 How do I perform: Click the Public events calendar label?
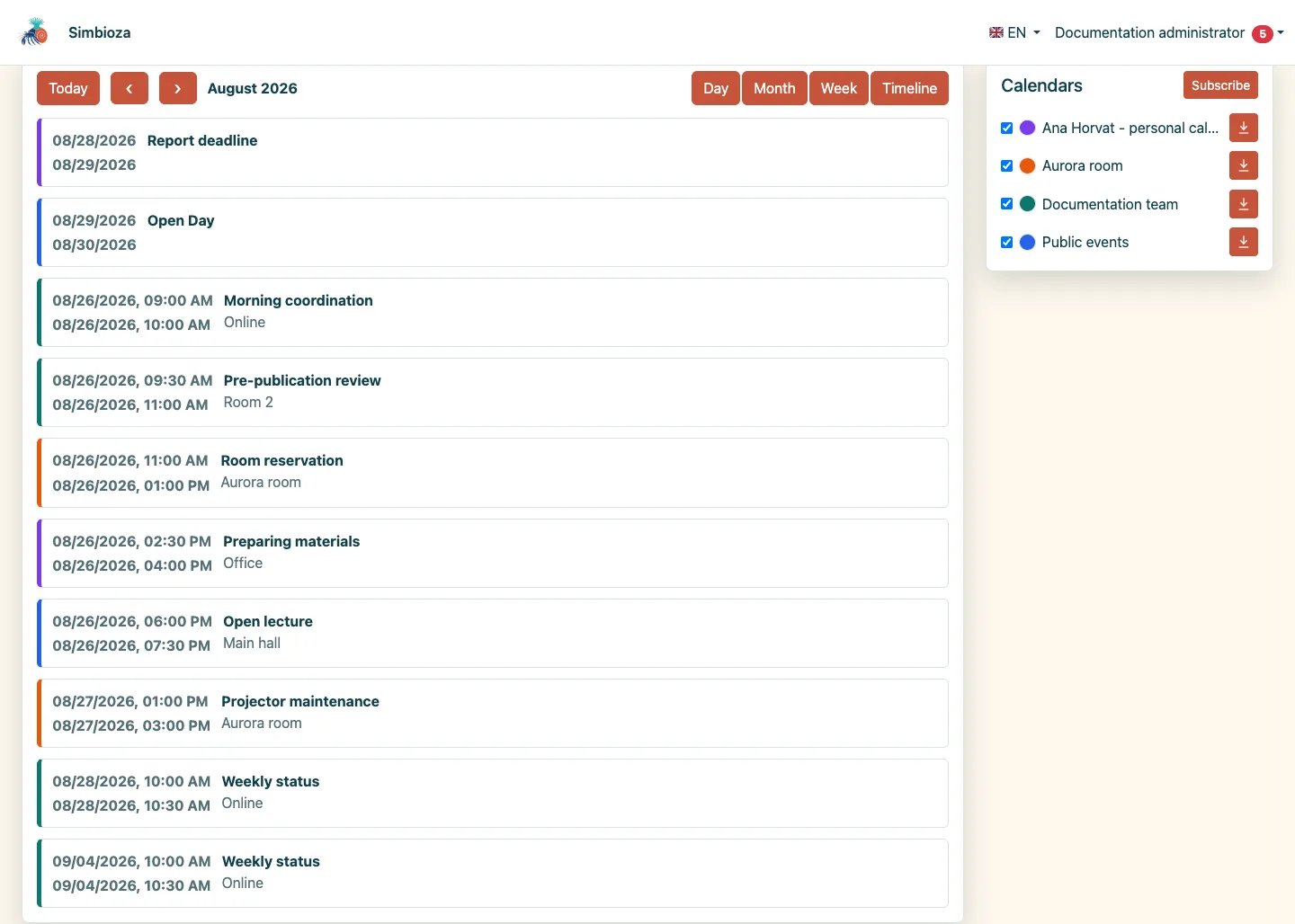(1085, 242)
